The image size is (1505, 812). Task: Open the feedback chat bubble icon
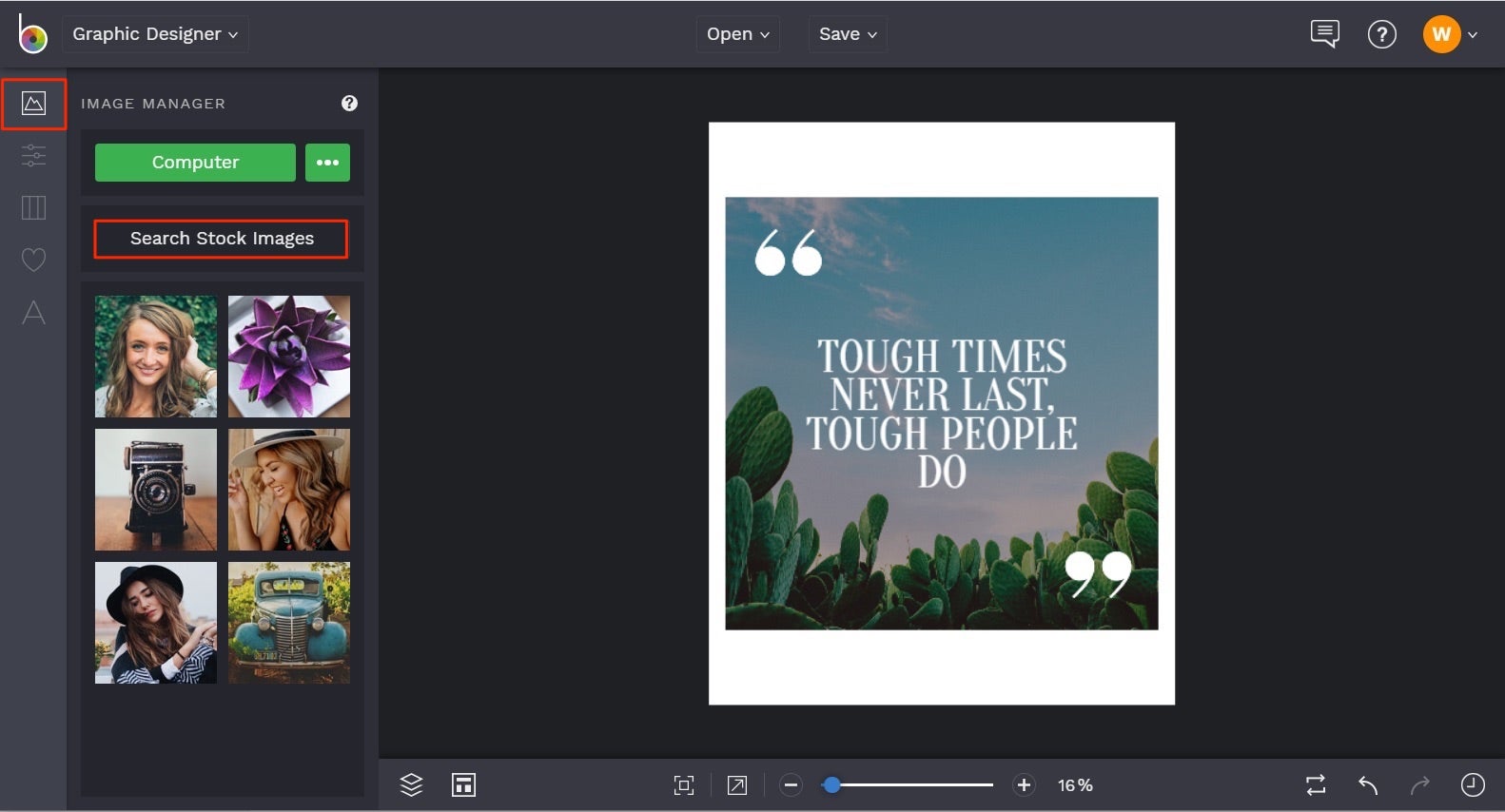(1324, 34)
